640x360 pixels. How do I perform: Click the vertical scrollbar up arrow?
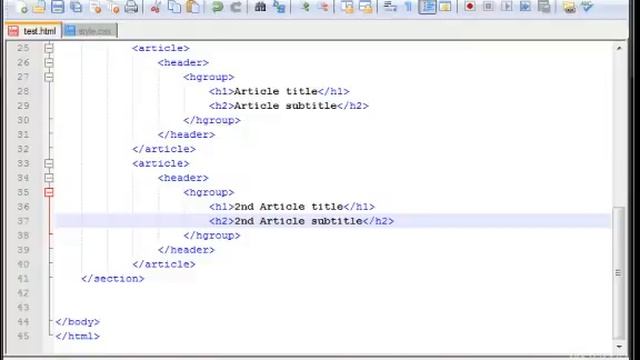[619, 48]
